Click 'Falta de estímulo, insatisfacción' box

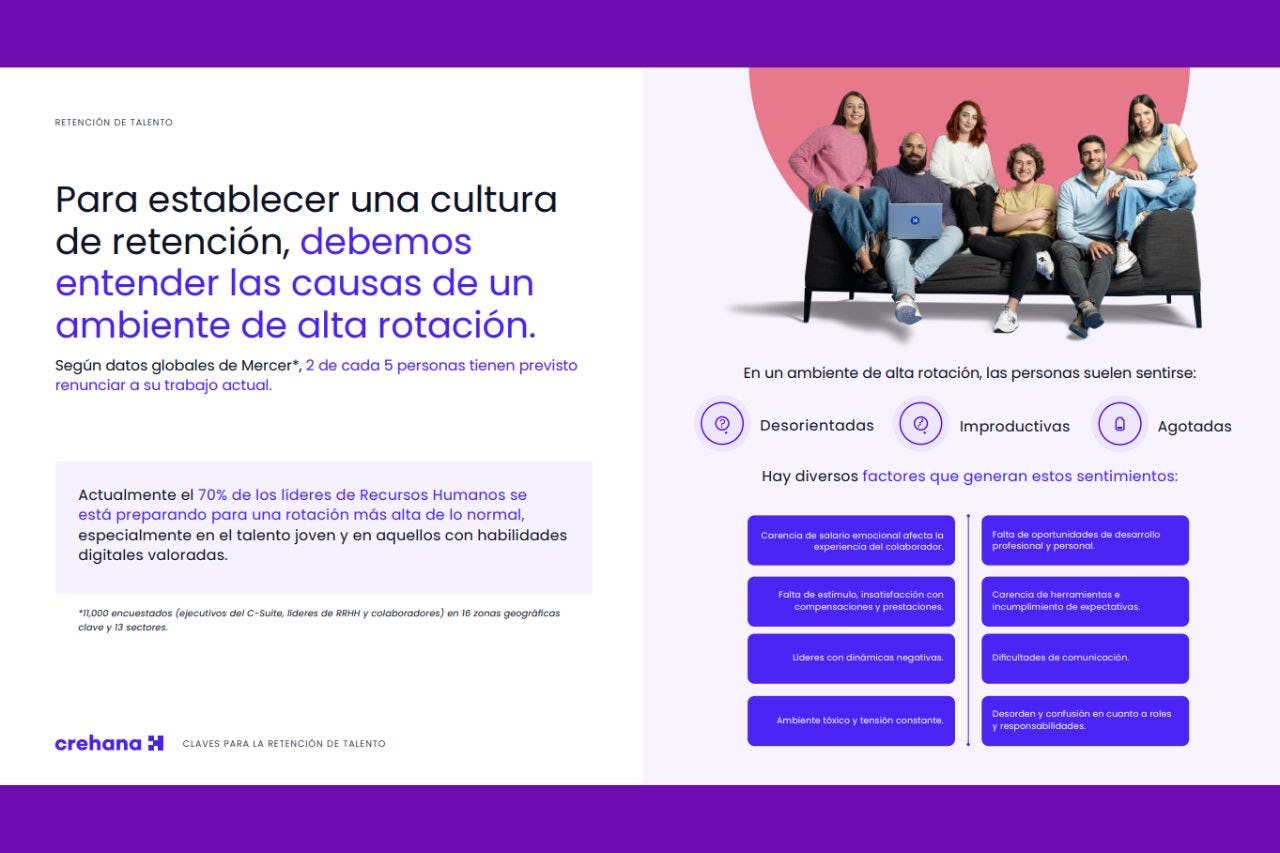[851, 601]
